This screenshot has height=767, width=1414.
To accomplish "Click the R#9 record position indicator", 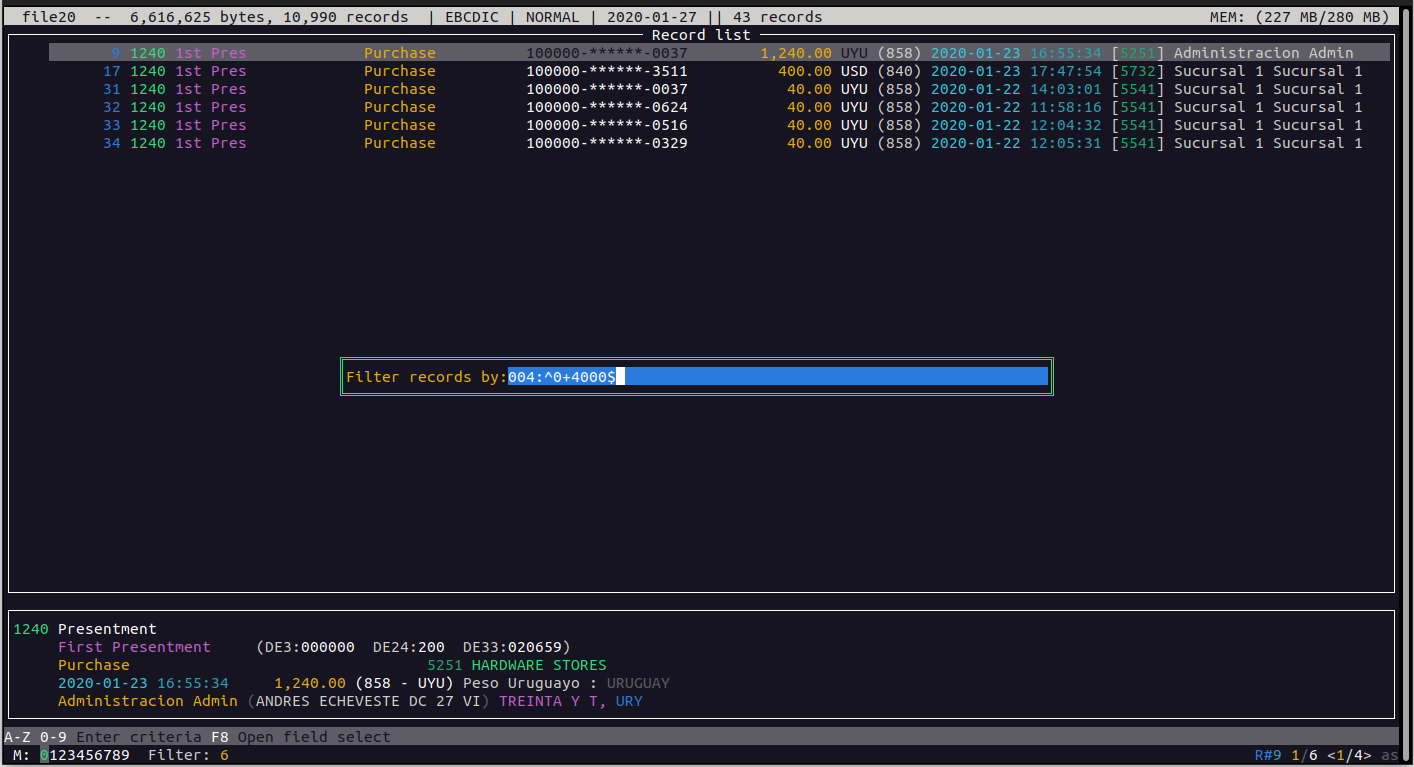I will pyautogui.click(x=1267, y=755).
